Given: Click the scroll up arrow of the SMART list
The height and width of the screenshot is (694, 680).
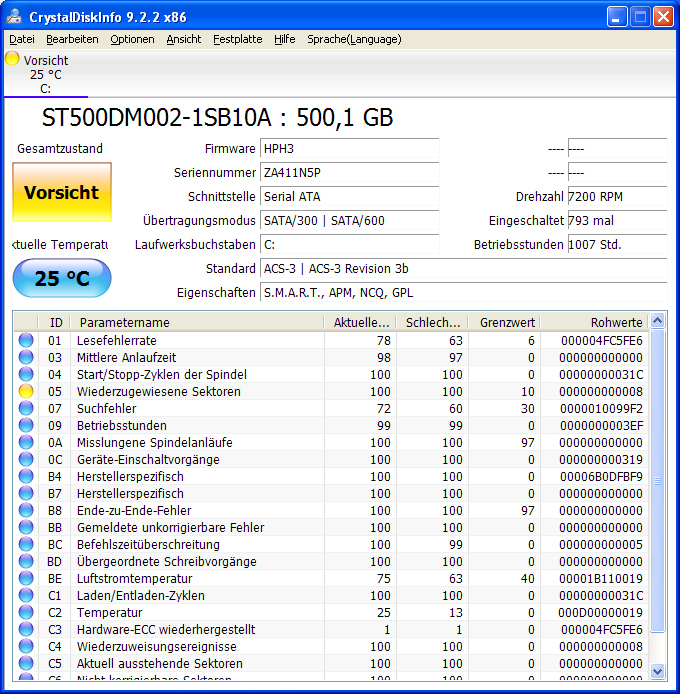Looking at the screenshot, I should [657, 320].
